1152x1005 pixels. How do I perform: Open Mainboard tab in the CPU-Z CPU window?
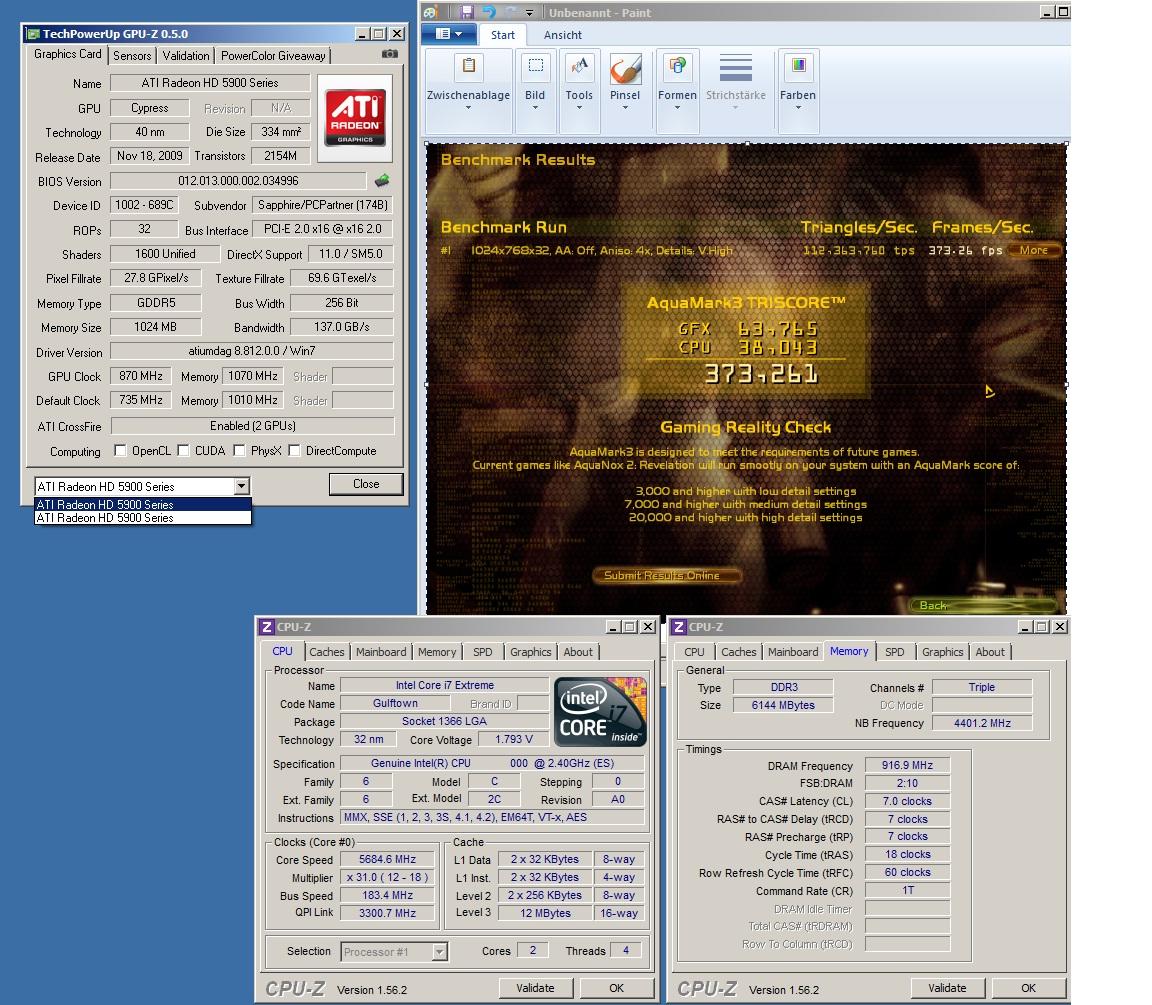click(x=381, y=652)
